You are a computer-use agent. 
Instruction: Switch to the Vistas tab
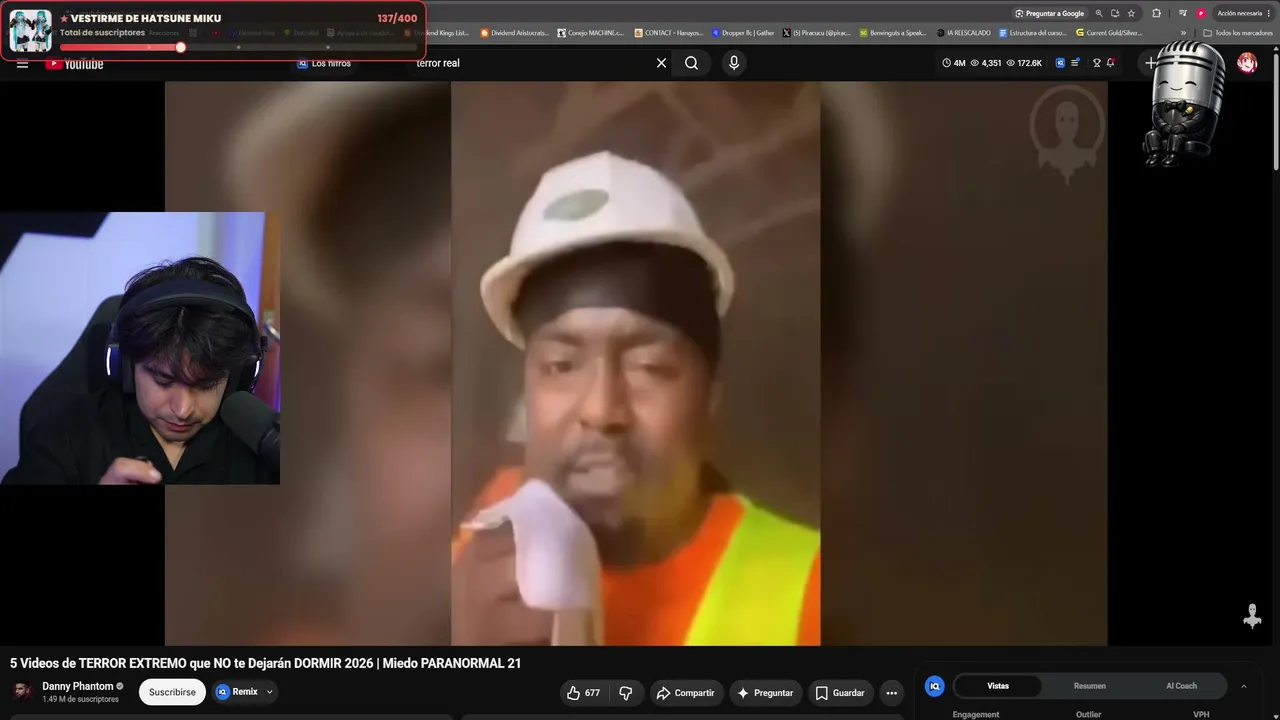click(x=998, y=686)
